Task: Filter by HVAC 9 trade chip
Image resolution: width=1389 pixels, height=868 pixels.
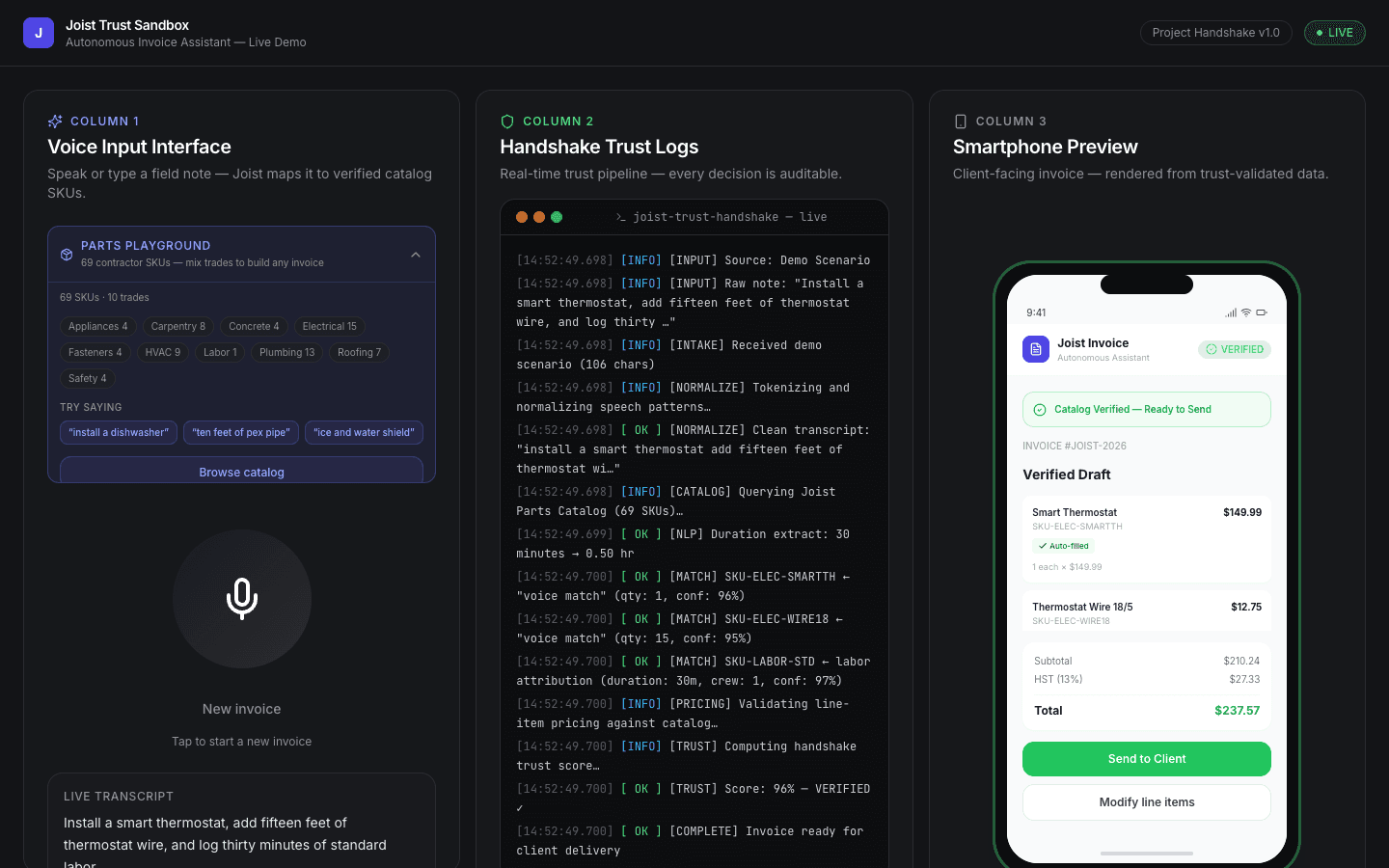Action: coord(163,352)
